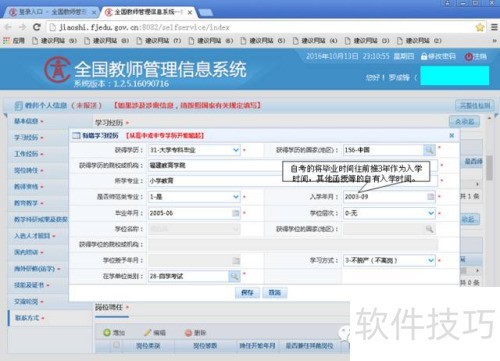Go forward in browser history

22,27
